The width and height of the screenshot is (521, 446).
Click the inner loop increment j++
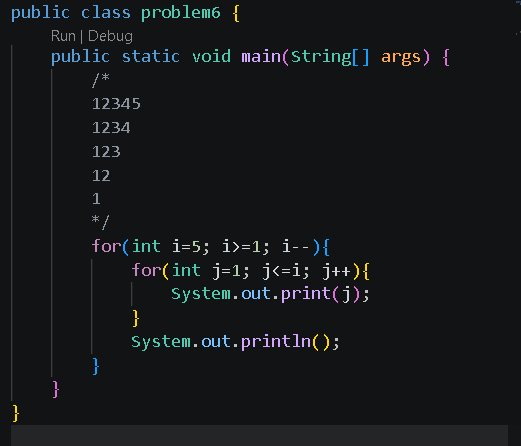pyautogui.click(x=336, y=271)
